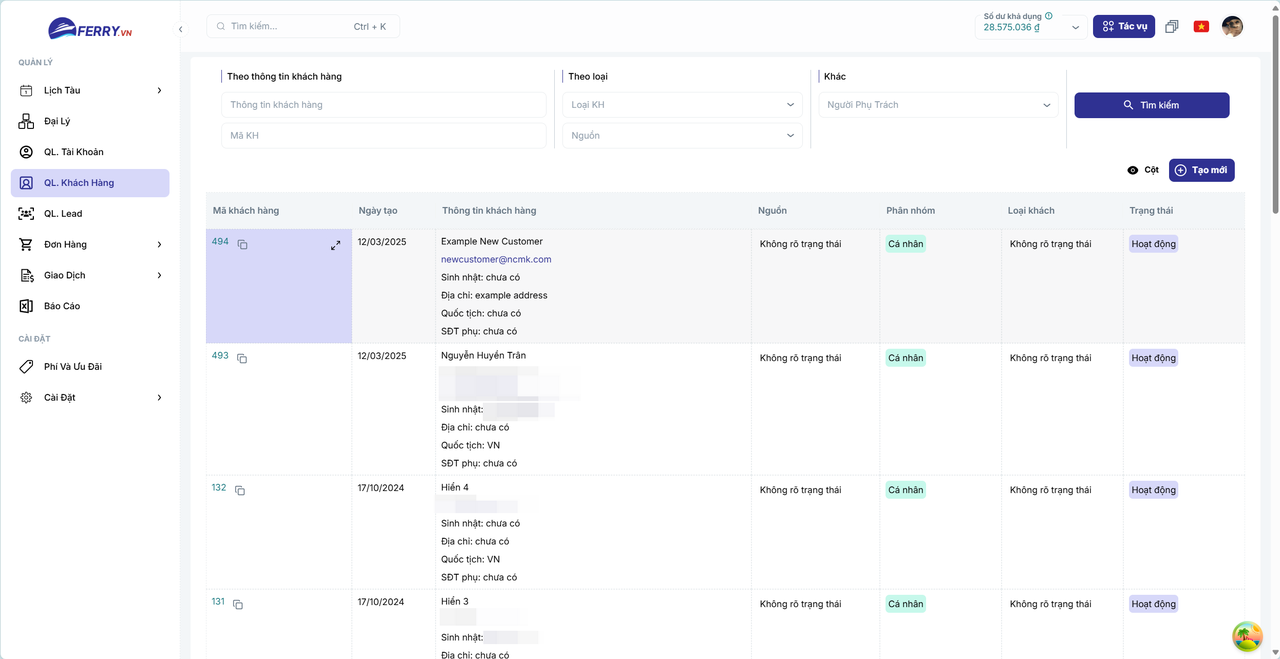The height and width of the screenshot is (659, 1280).
Task: Open the user avatar menu
Action: [x=1232, y=26]
